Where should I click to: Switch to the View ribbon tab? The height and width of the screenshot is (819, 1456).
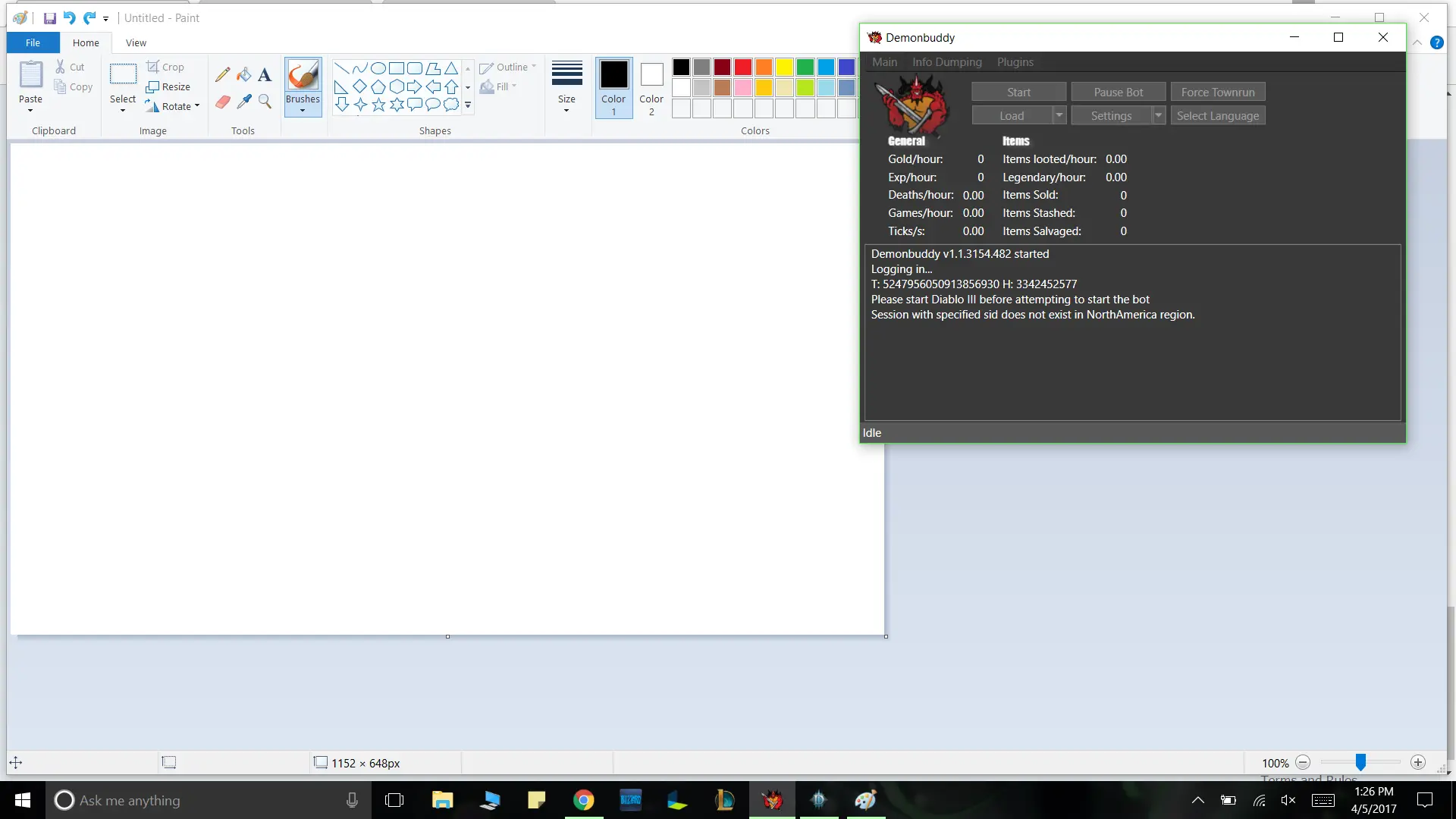[136, 43]
